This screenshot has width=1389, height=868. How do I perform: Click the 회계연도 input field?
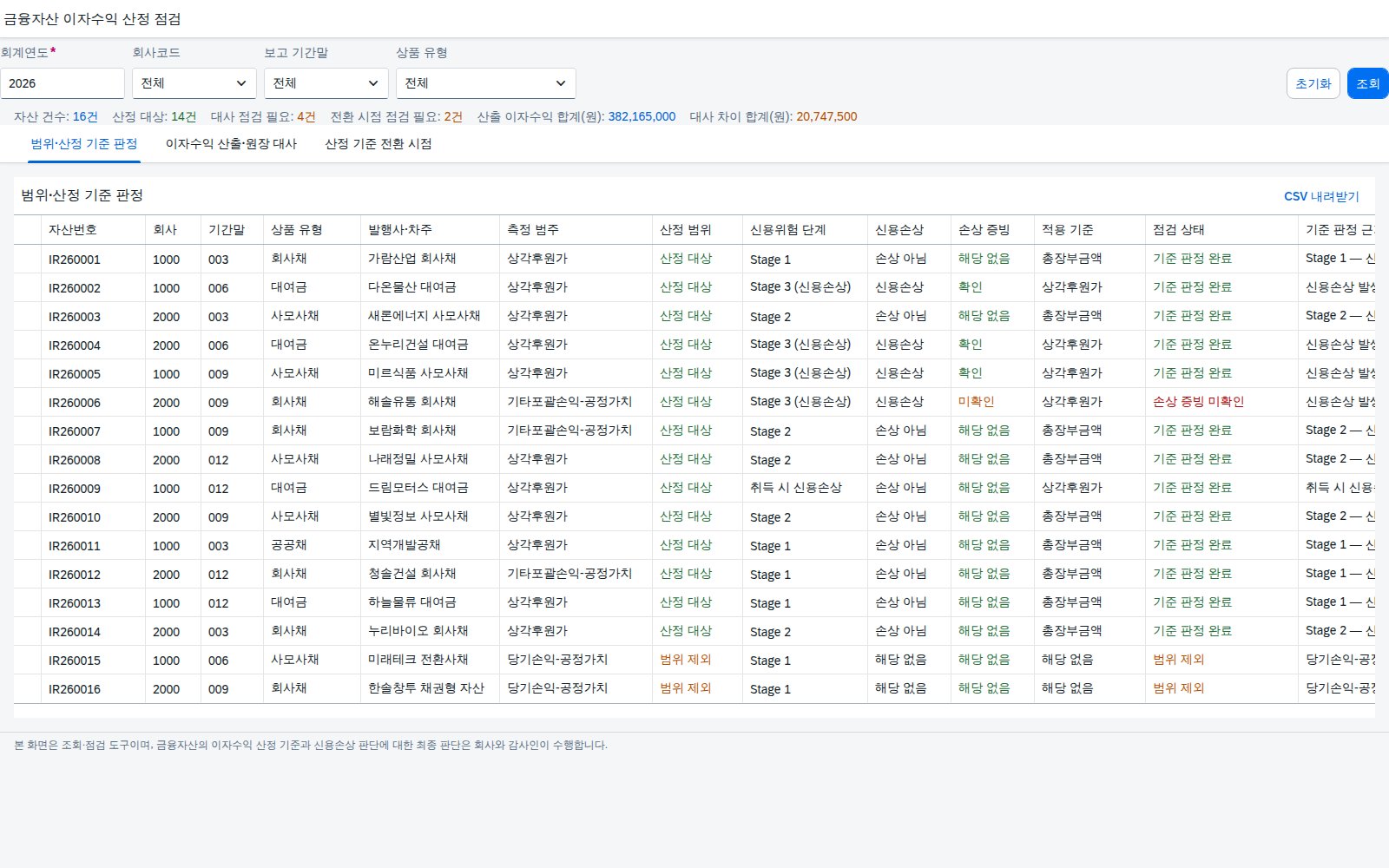[63, 83]
